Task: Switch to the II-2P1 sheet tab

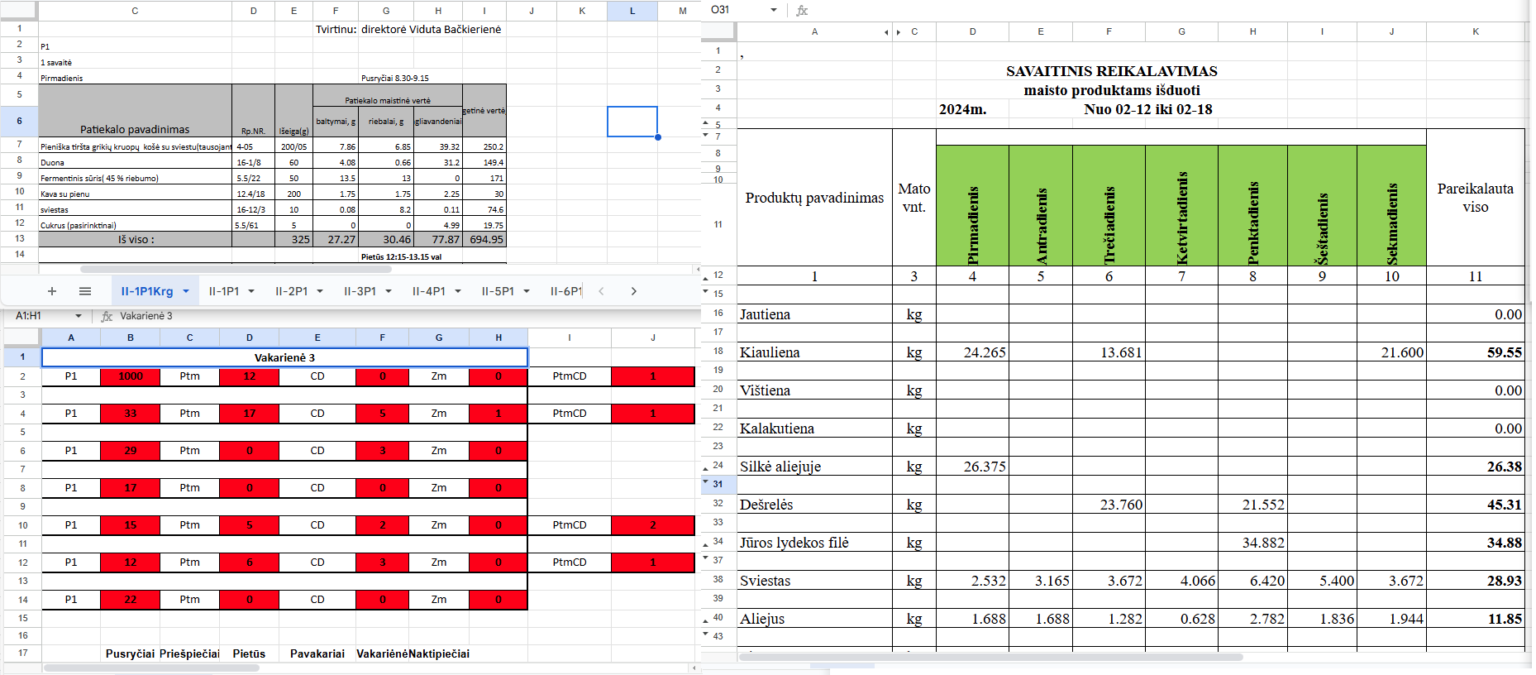Action: coord(290,291)
